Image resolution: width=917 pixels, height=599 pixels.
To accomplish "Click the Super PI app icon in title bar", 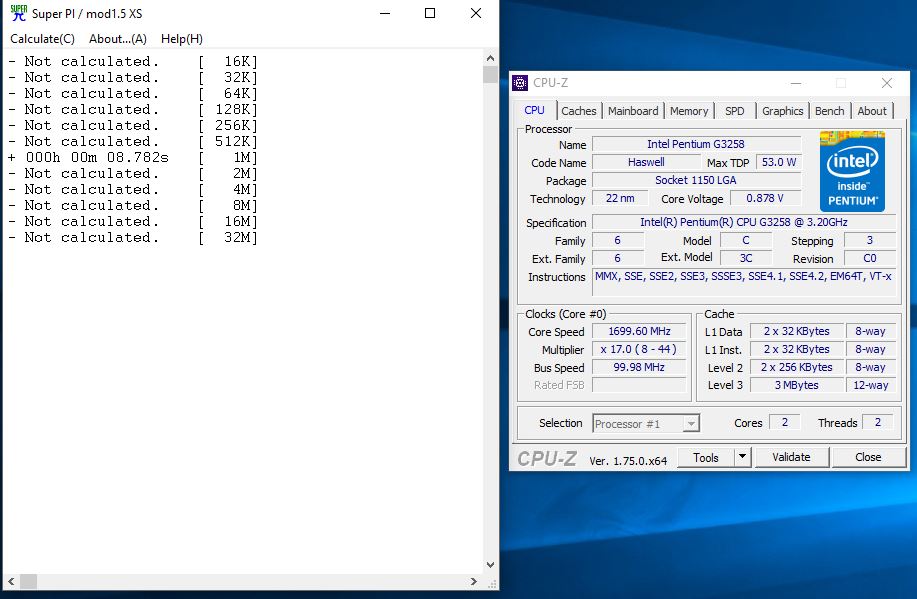I will pyautogui.click(x=19, y=13).
